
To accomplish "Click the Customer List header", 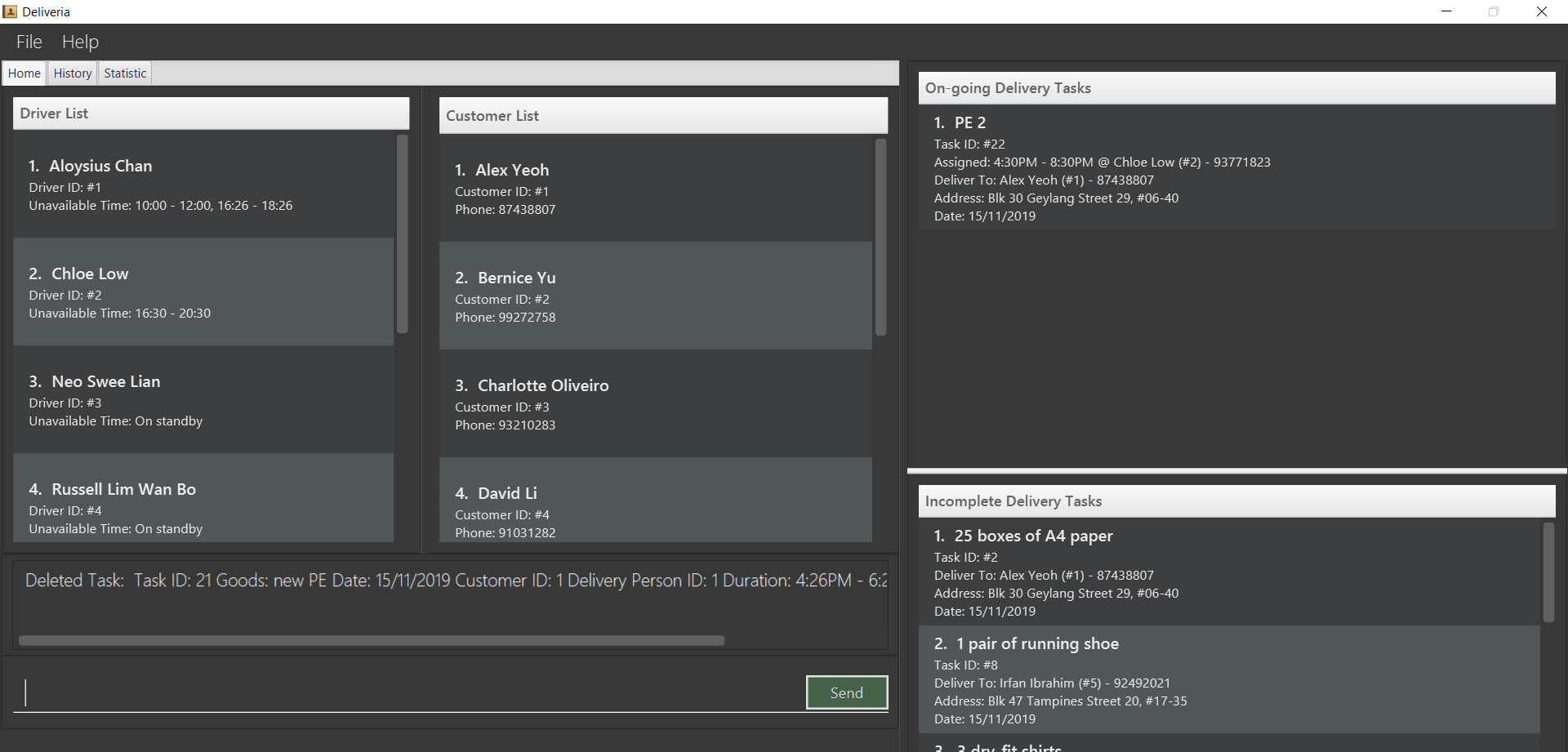I will click(663, 116).
